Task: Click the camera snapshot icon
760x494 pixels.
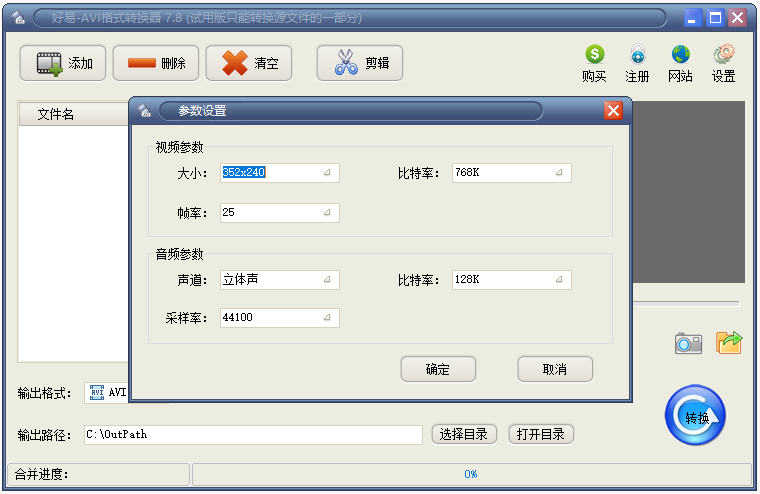Action: (688, 343)
